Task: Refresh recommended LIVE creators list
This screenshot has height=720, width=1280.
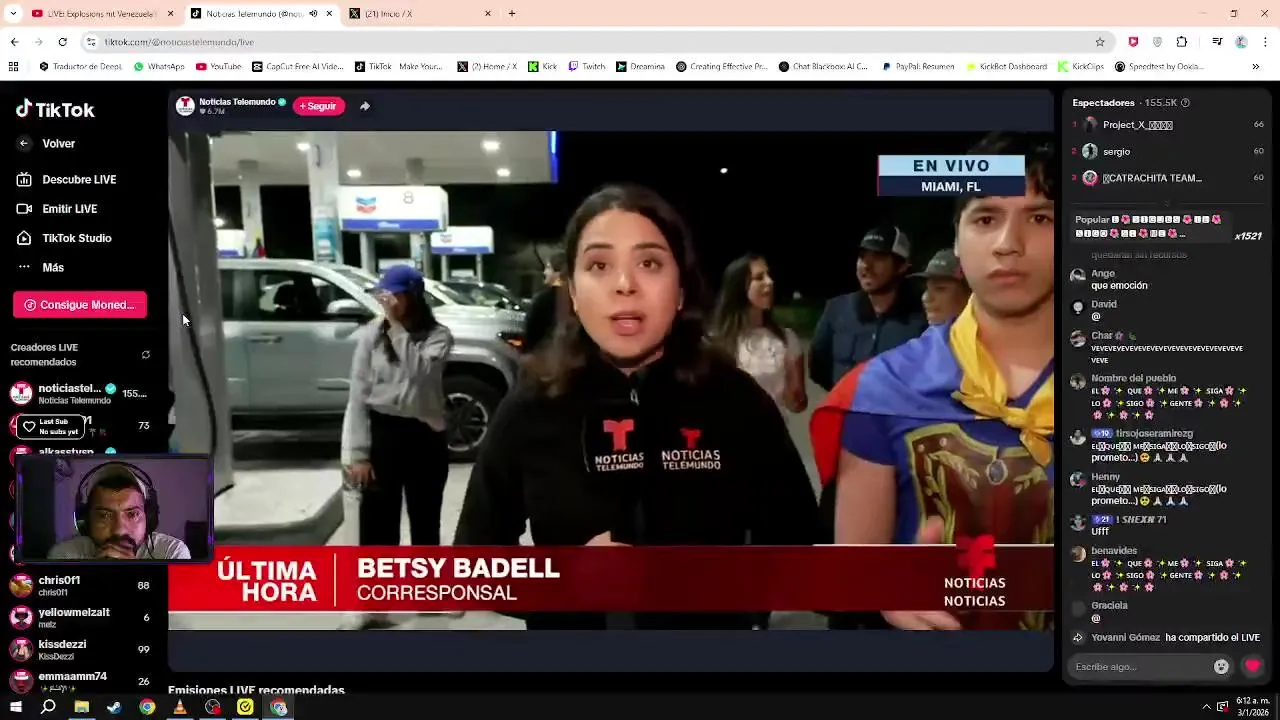Action: (145, 355)
